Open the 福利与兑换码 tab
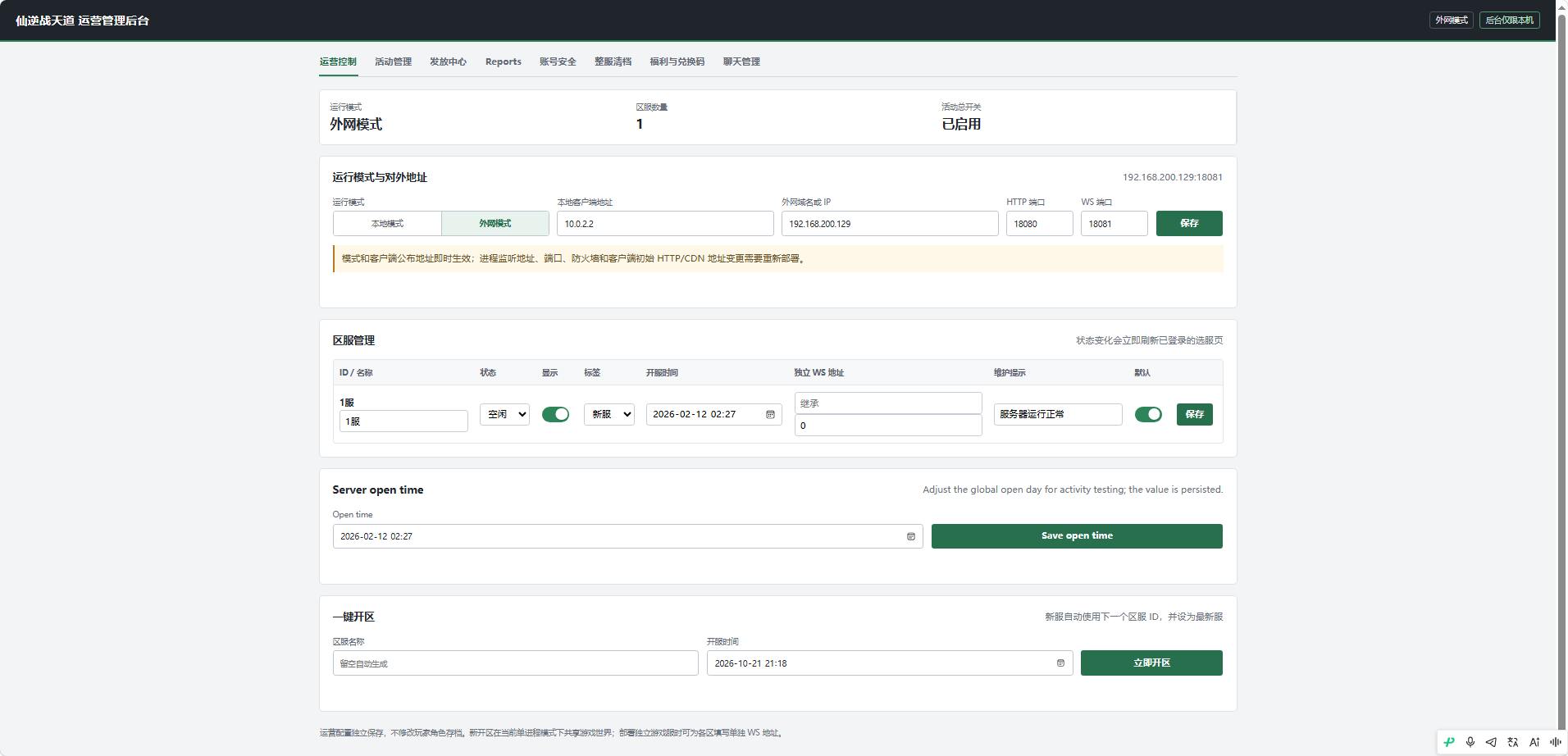1568x756 pixels. coord(677,61)
